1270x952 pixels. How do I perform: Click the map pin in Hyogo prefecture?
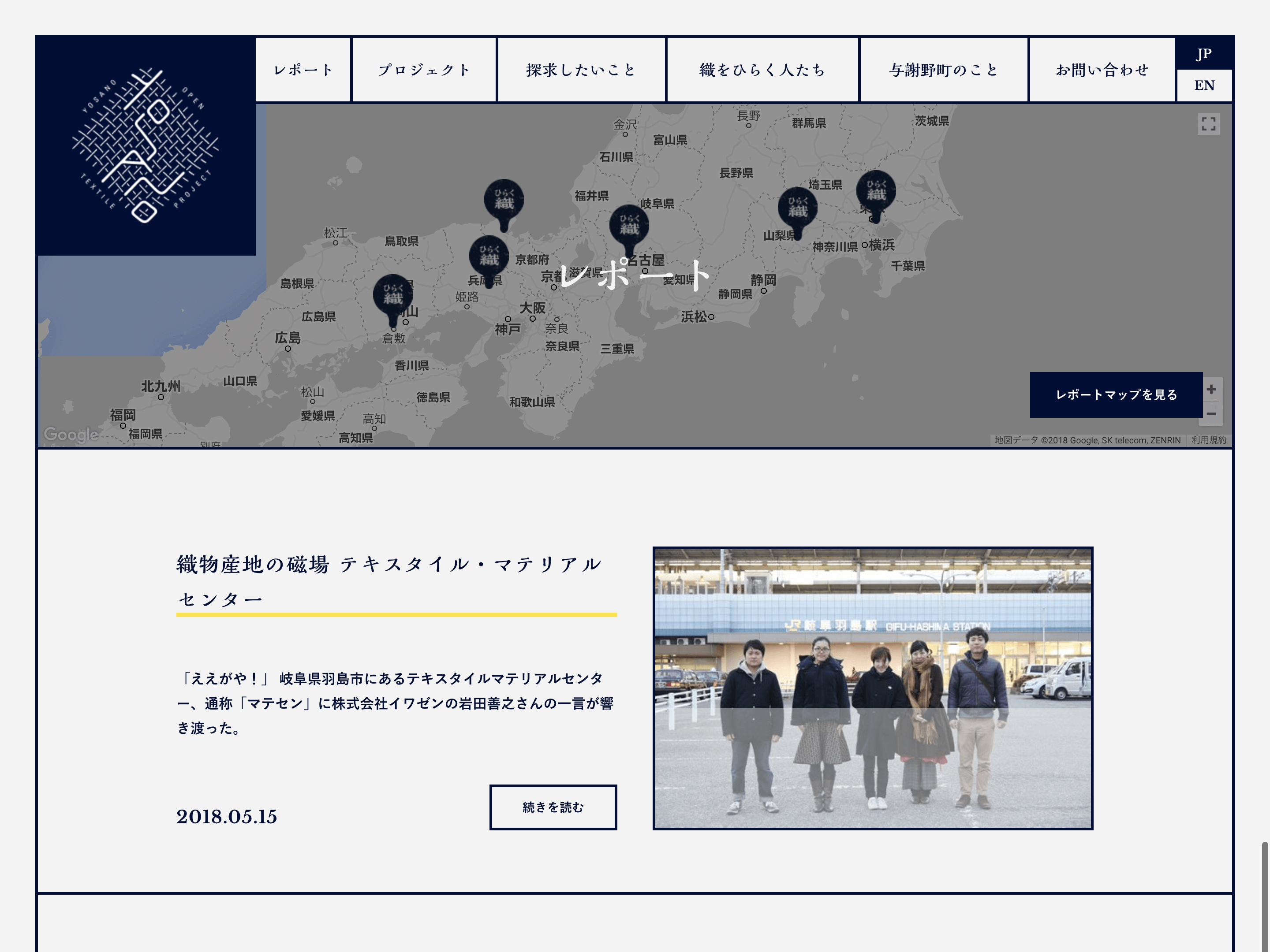[x=489, y=258]
